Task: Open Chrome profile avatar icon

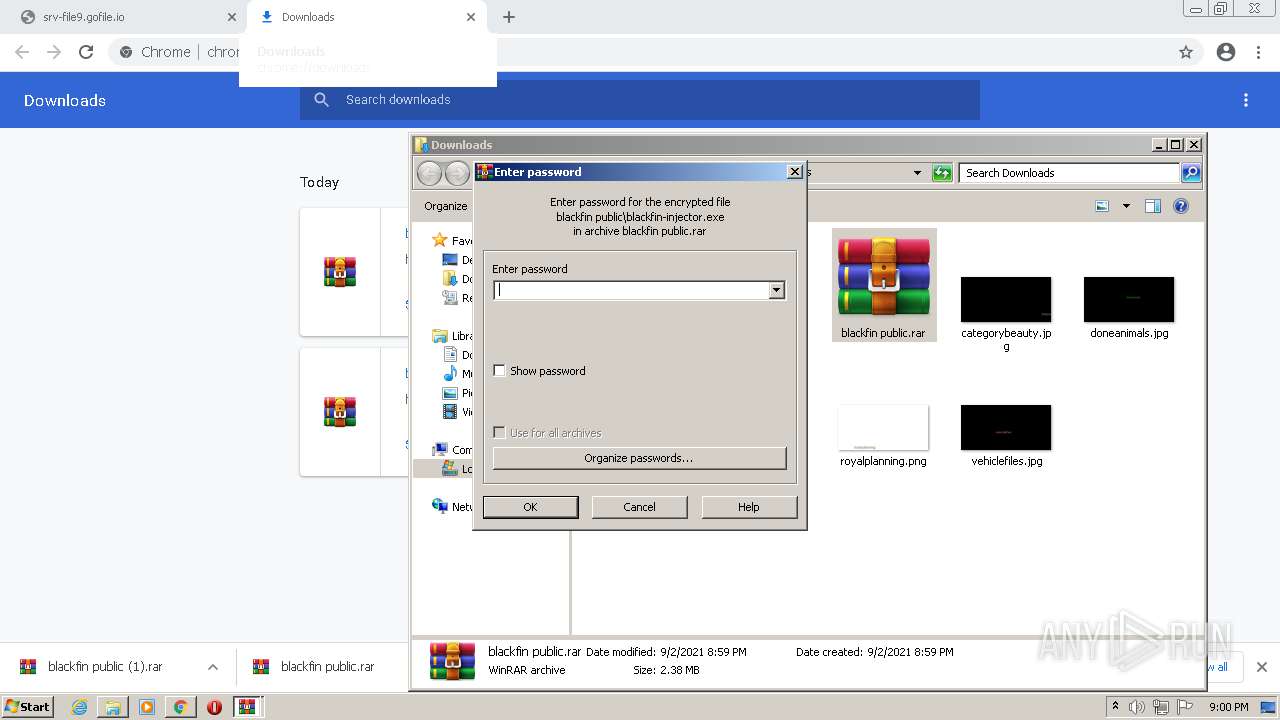Action: point(1226,52)
